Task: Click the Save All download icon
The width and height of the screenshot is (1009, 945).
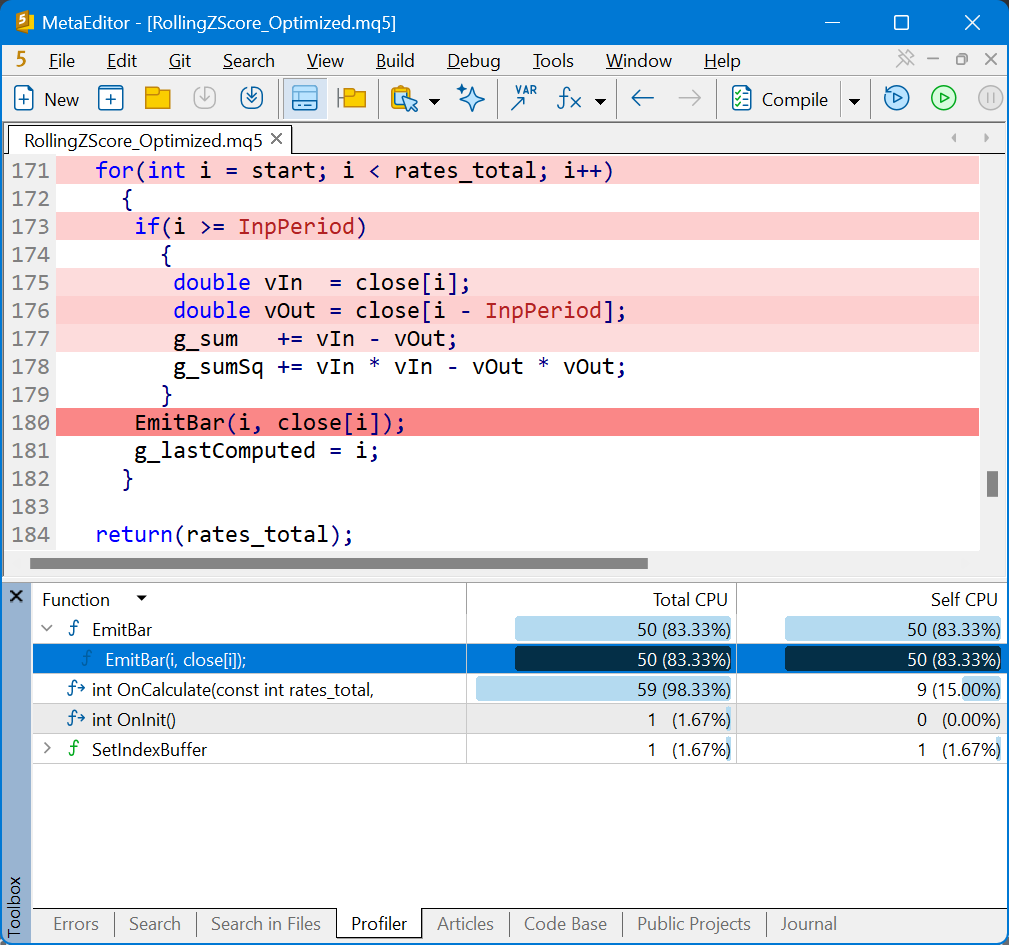Action: pyautogui.click(x=252, y=98)
